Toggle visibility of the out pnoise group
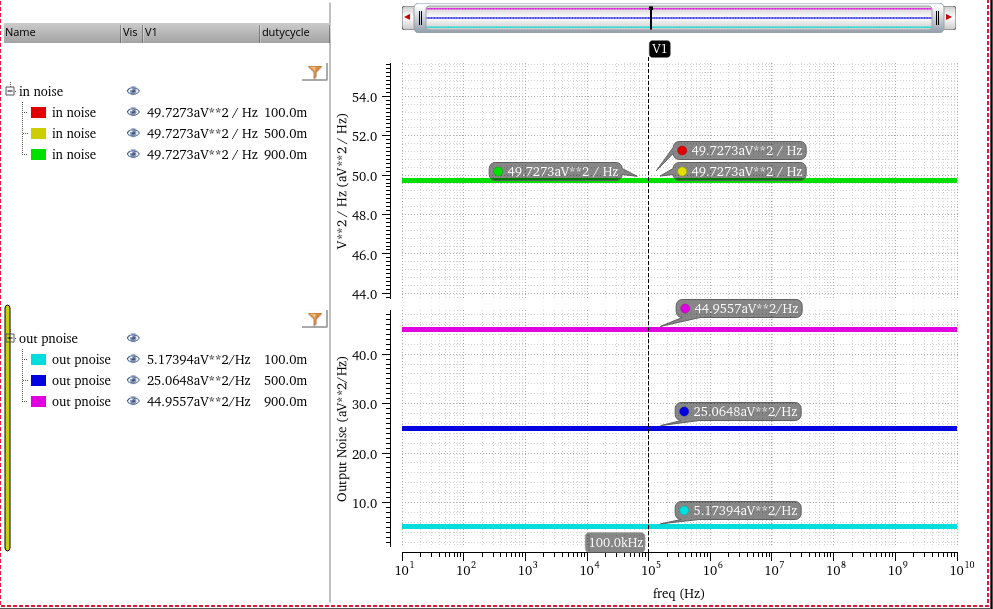 pyautogui.click(x=133, y=338)
